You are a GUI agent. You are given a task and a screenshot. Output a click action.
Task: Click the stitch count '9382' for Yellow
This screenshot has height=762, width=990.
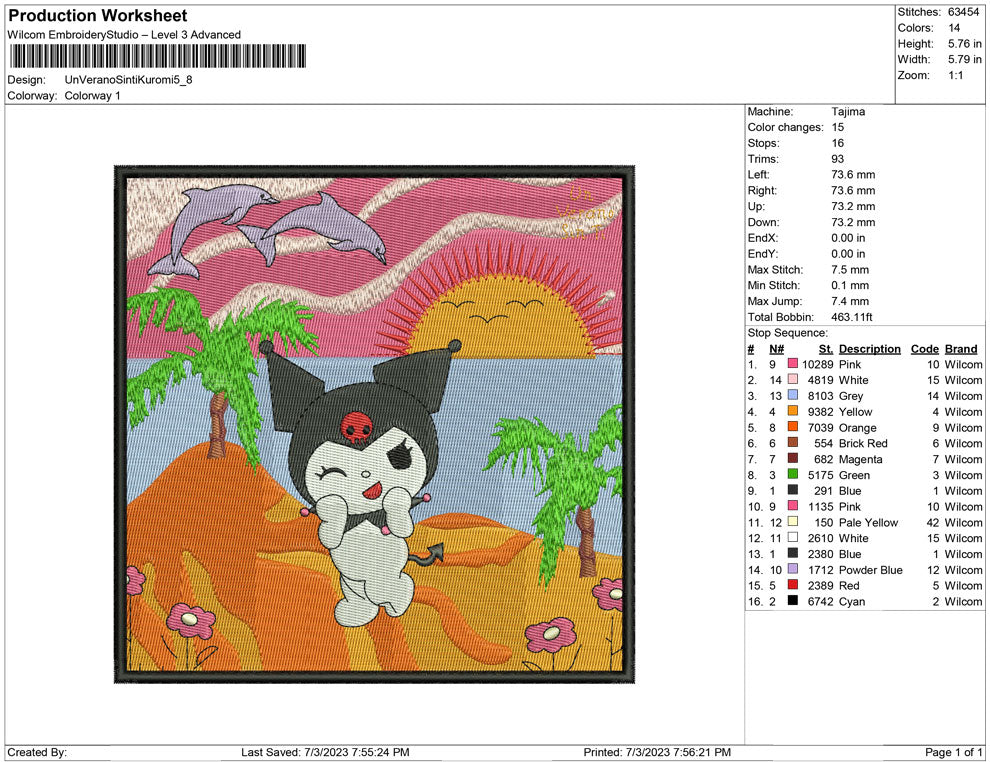(x=821, y=412)
